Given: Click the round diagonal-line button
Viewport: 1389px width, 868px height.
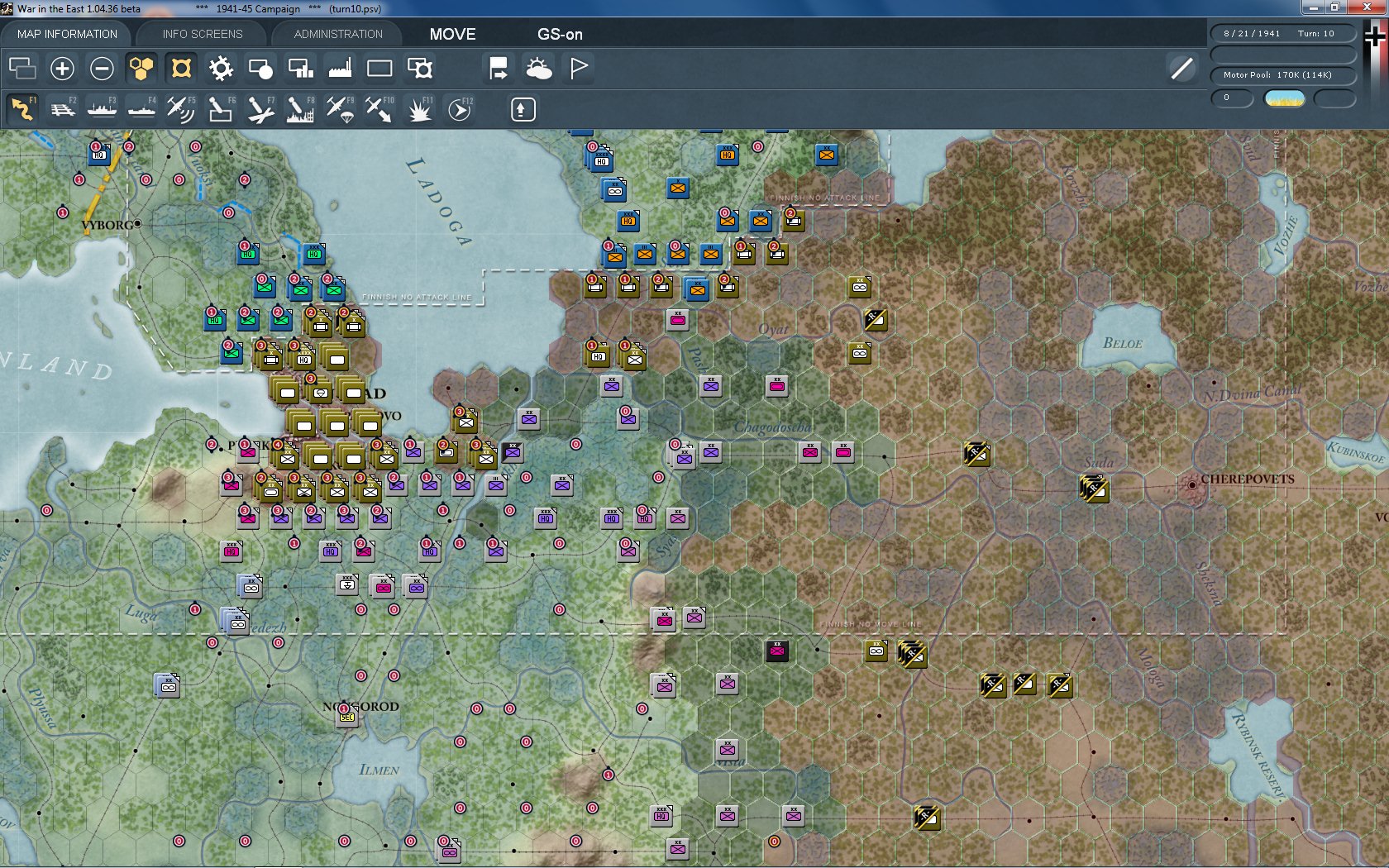Looking at the screenshot, I should [x=1181, y=68].
